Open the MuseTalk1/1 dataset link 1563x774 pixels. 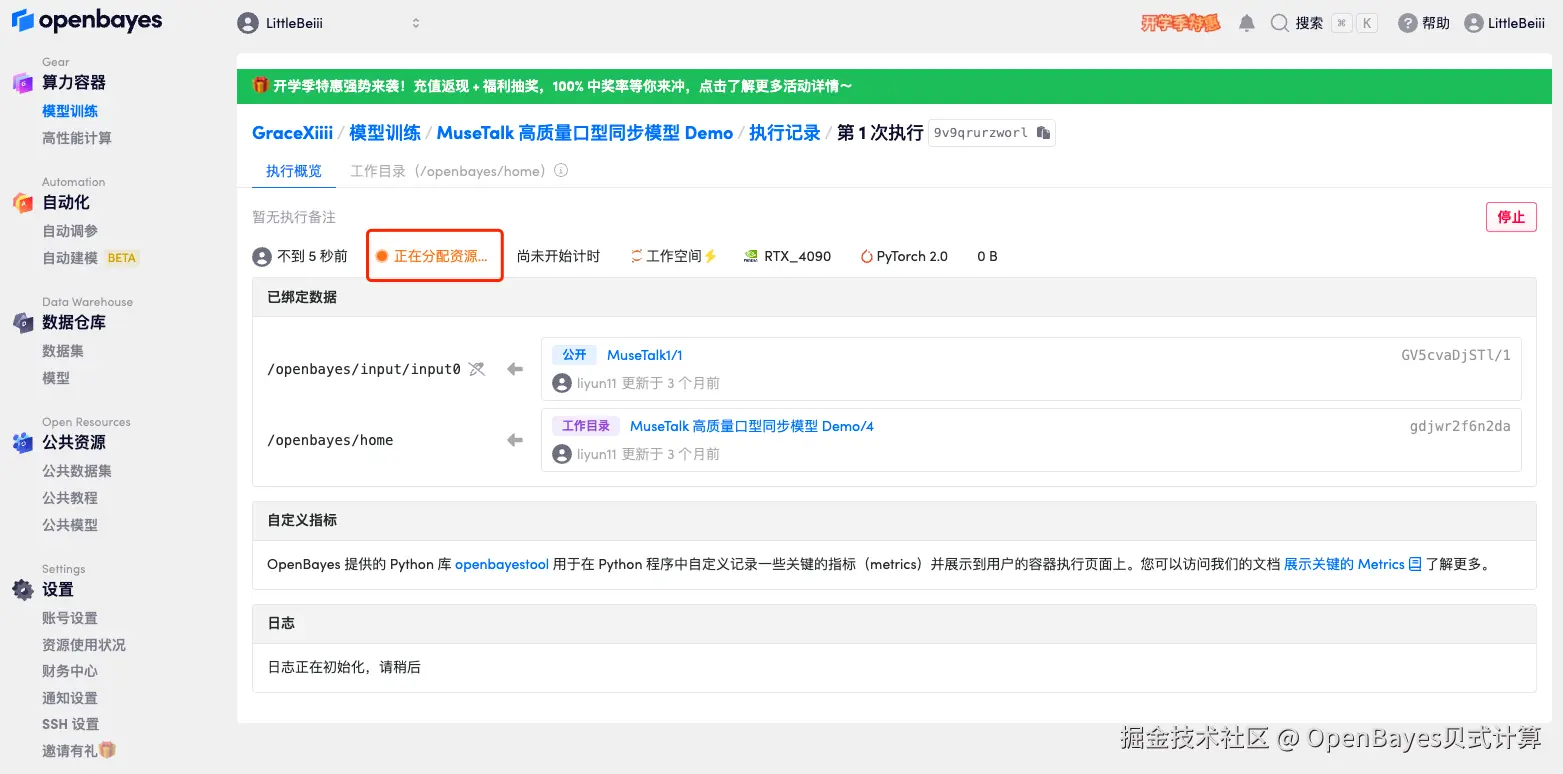[645, 355]
